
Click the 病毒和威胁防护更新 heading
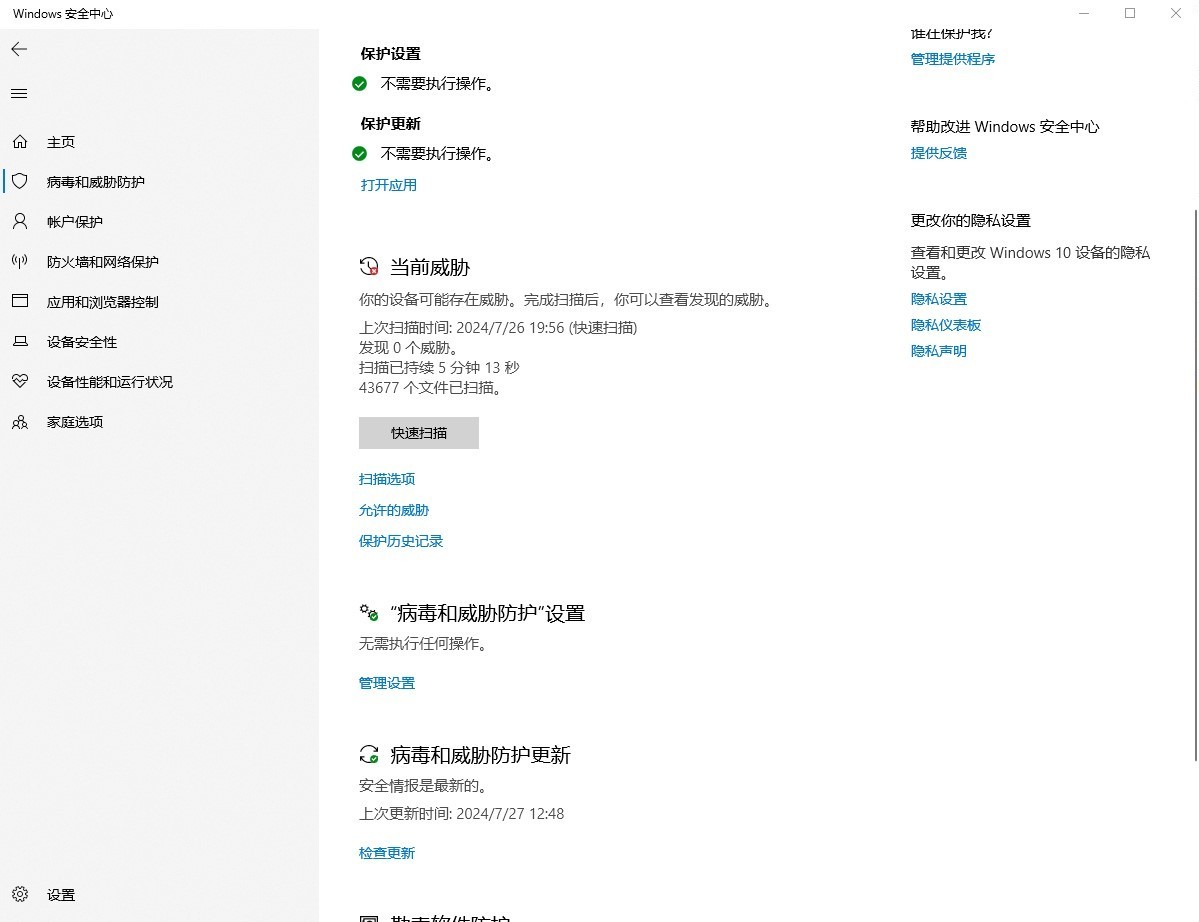tap(480, 755)
